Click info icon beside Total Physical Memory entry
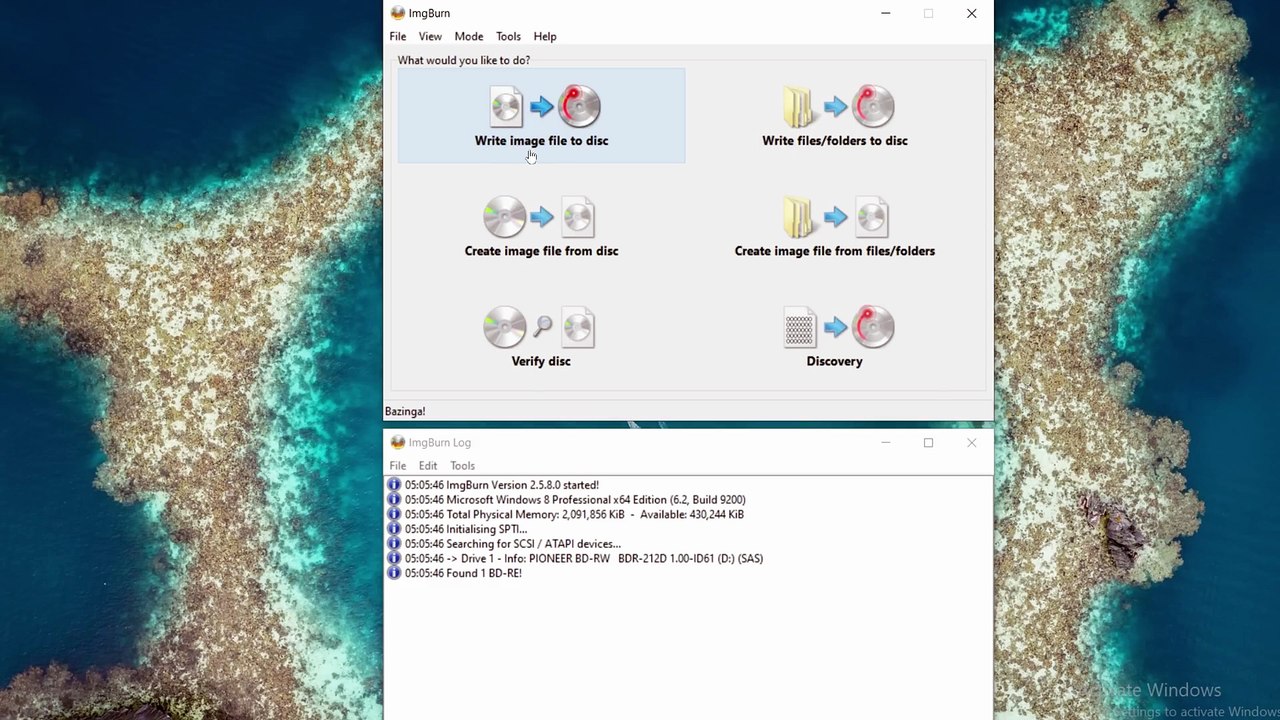Viewport: 1280px width, 720px height. [x=394, y=514]
